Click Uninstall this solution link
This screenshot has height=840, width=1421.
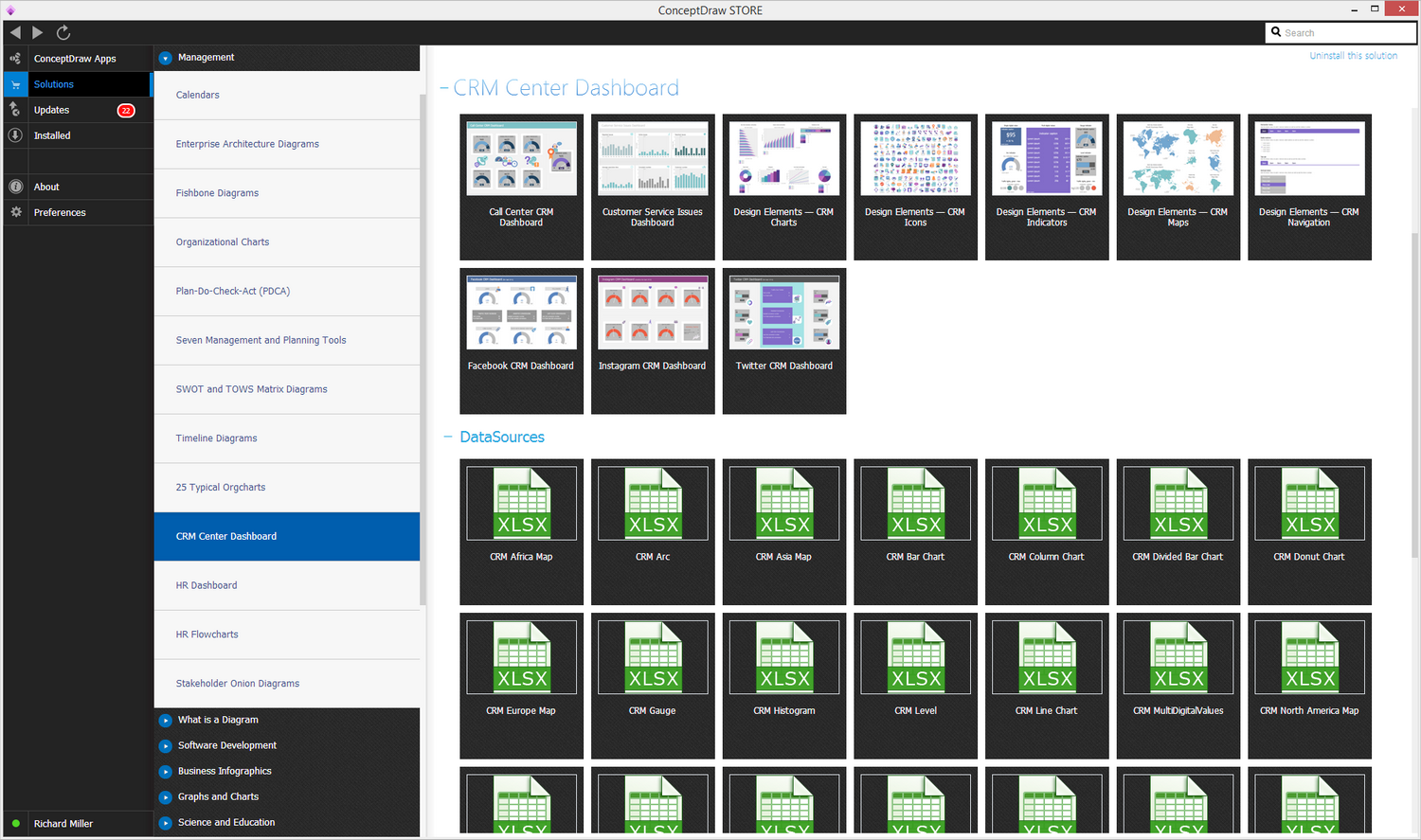(1353, 56)
